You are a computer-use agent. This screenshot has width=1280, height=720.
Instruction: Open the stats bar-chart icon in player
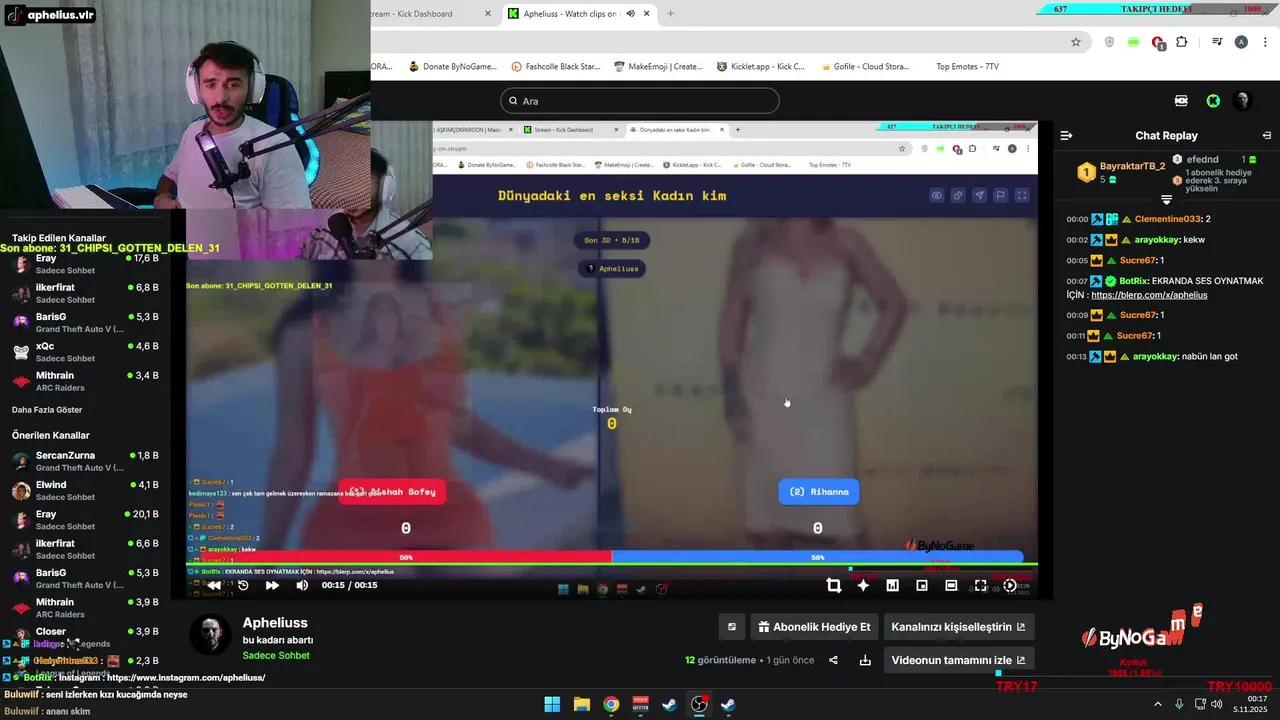coord(892,586)
